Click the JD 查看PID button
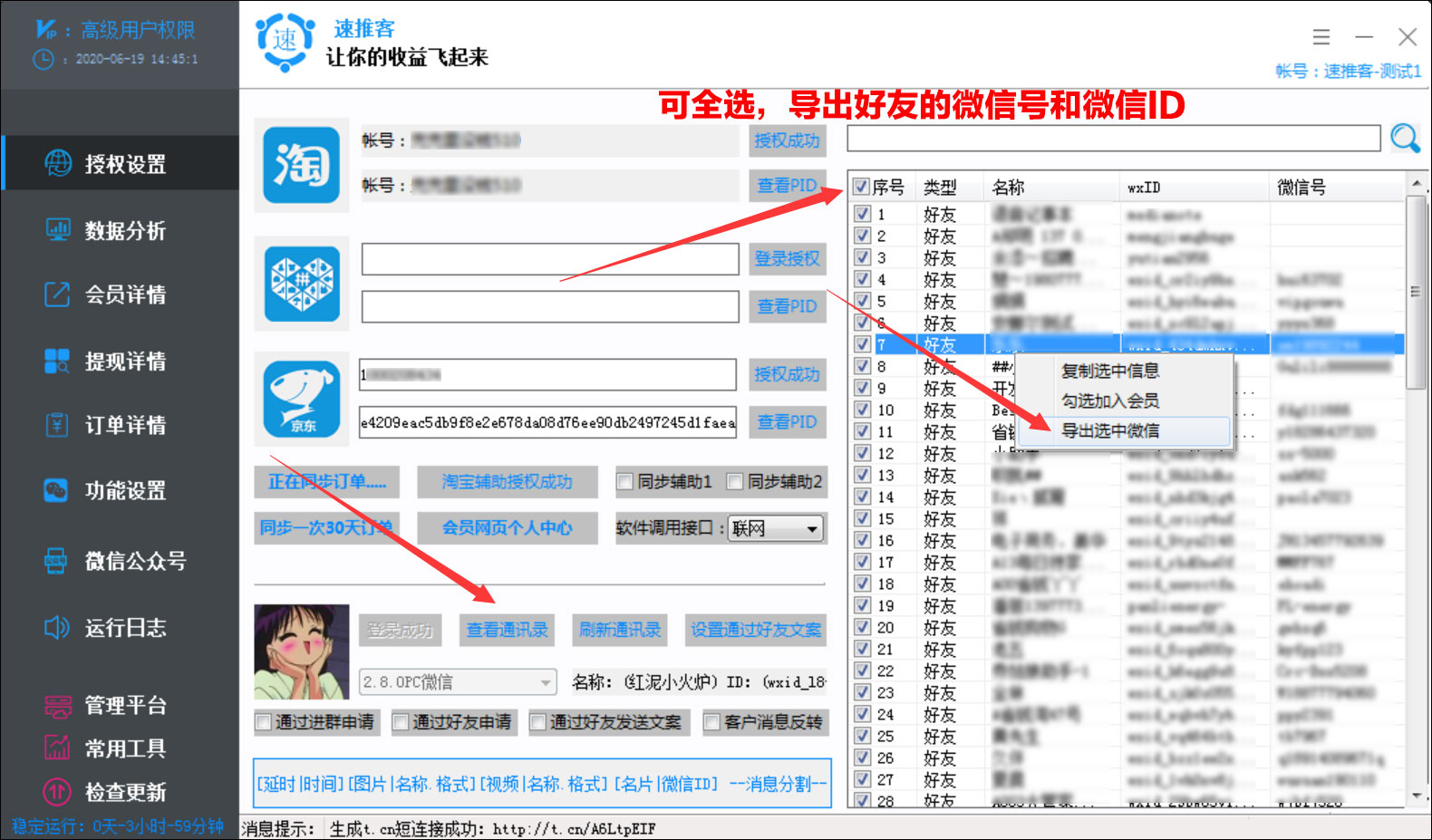The image size is (1432, 840). point(787,422)
